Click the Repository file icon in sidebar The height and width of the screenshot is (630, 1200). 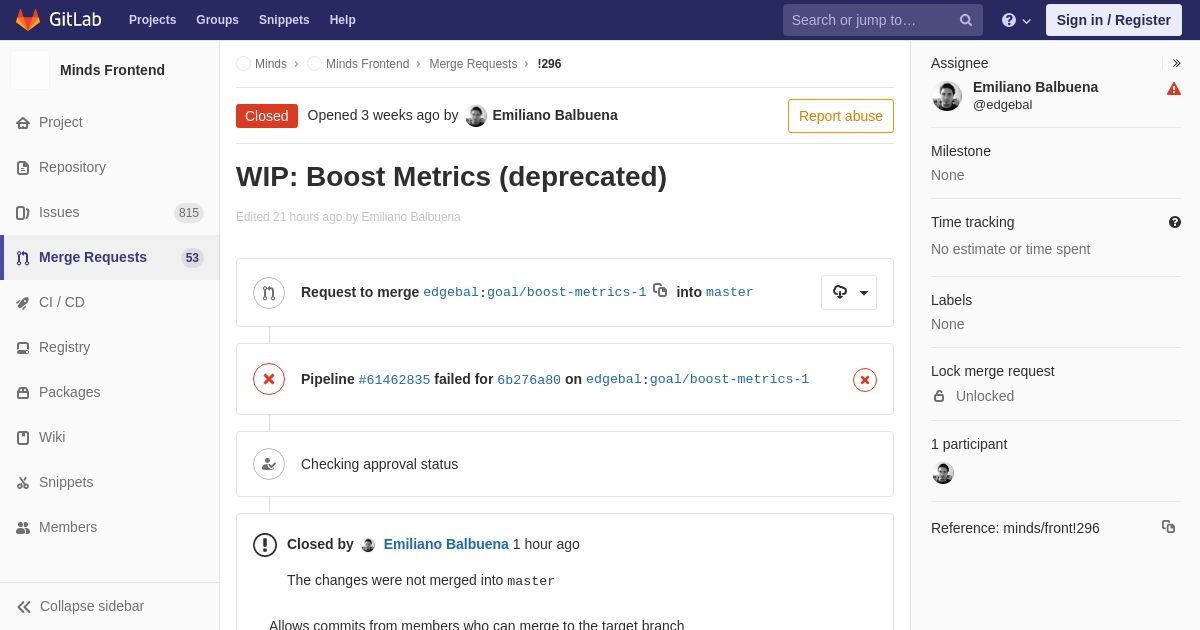click(x=23, y=168)
